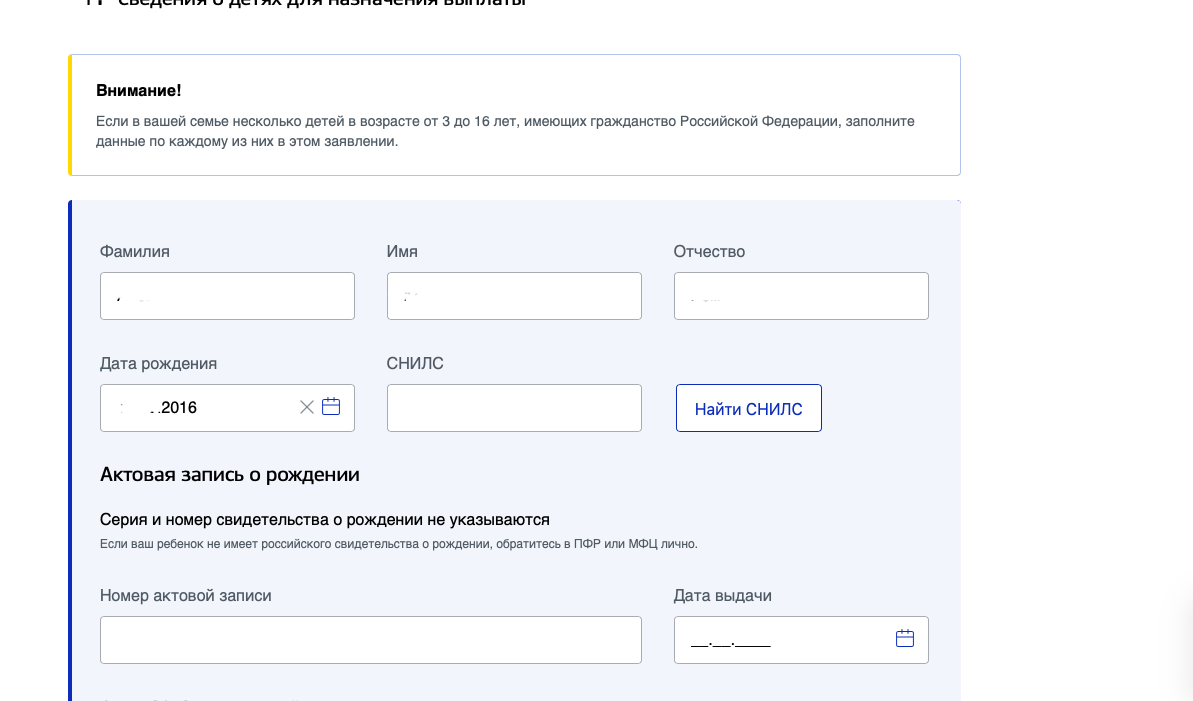Clear the Дата рождения field with the X icon
Image resolution: width=1193 pixels, height=701 pixels.
point(307,407)
